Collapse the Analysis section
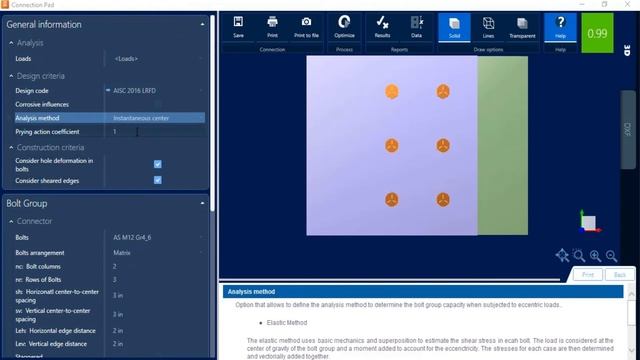 pos(11,43)
